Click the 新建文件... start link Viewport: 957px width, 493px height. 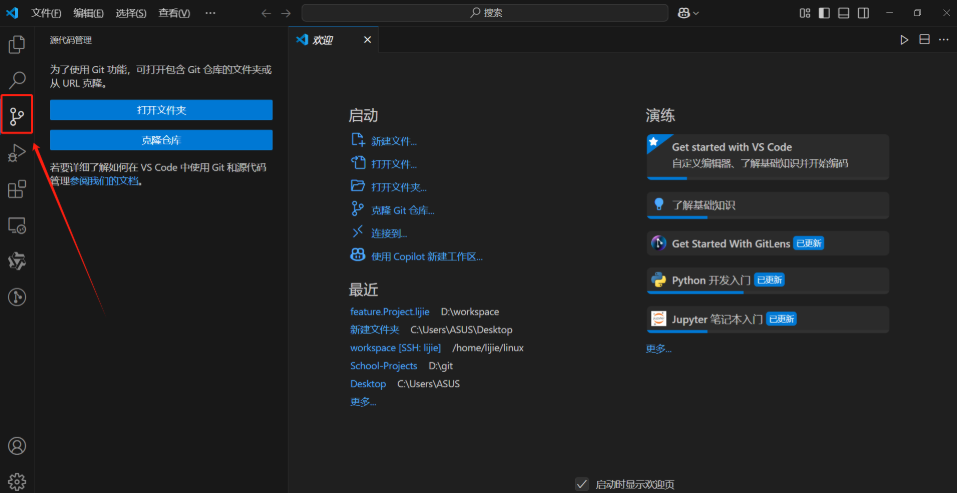click(394, 142)
